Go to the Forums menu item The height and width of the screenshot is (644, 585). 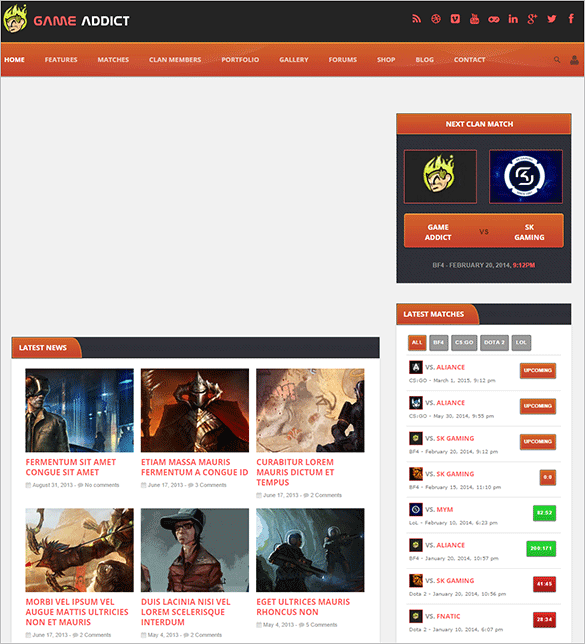point(343,60)
